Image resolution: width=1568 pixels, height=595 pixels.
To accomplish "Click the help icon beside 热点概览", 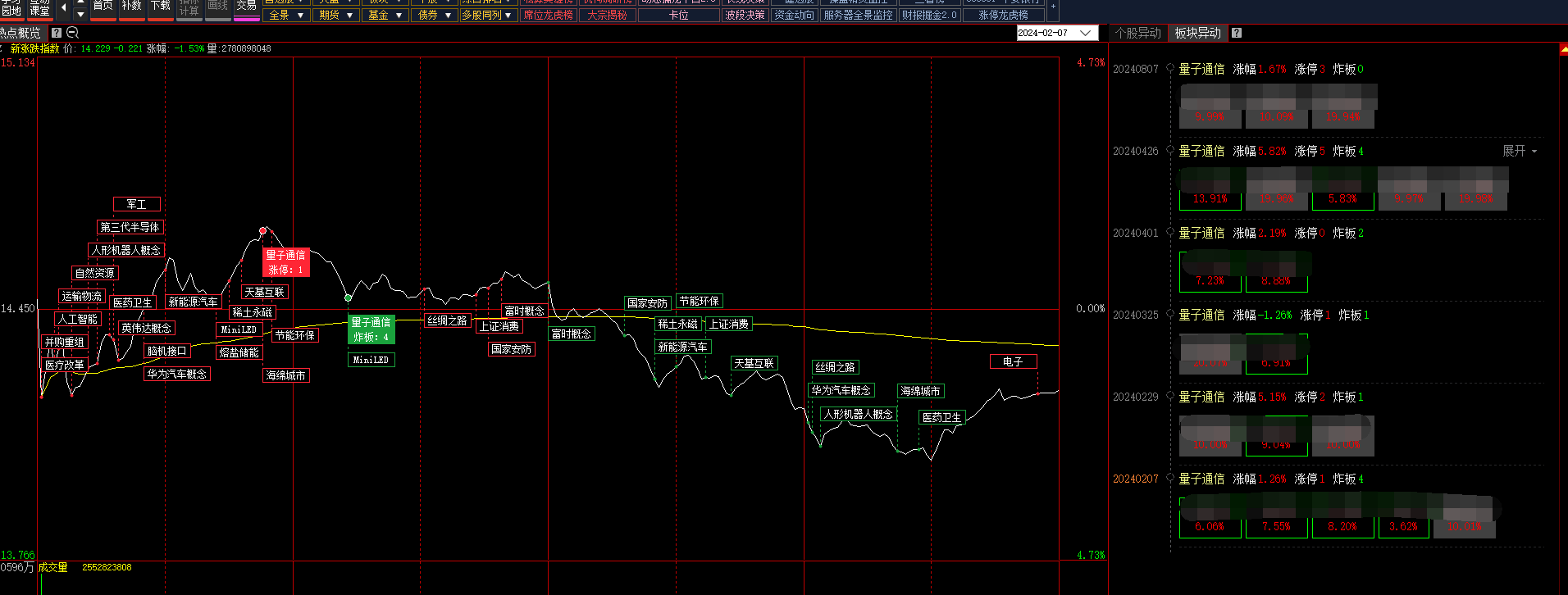I will click(56, 33).
